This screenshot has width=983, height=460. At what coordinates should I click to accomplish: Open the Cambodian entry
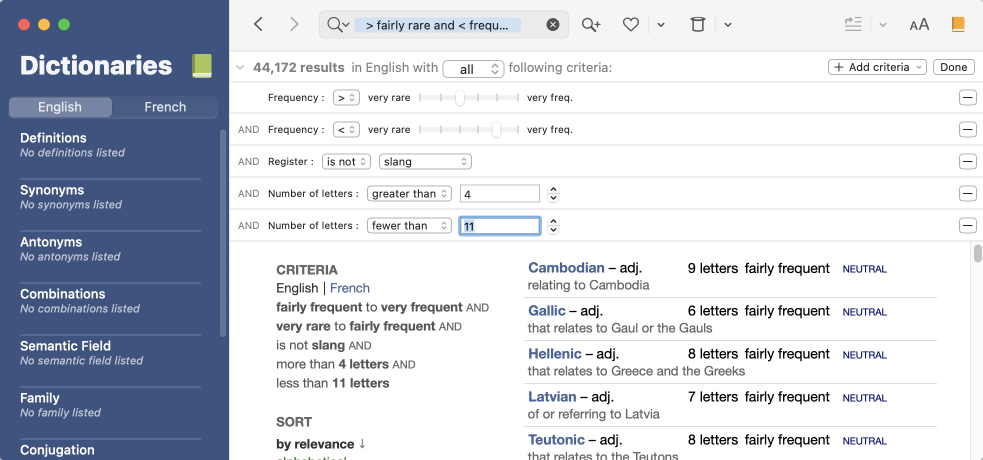pyautogui.click(x=566, y=268)
